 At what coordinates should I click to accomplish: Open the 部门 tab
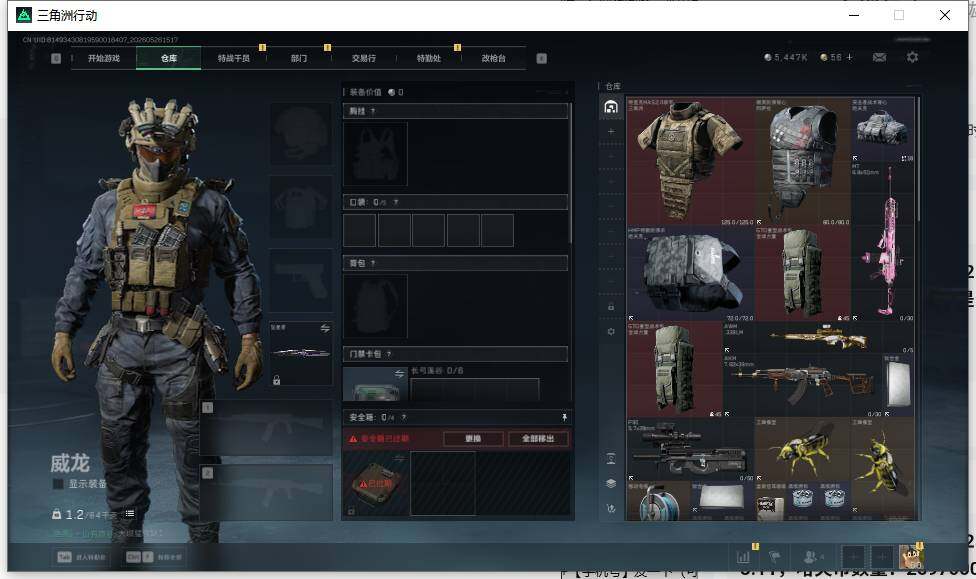coord(299,58)
